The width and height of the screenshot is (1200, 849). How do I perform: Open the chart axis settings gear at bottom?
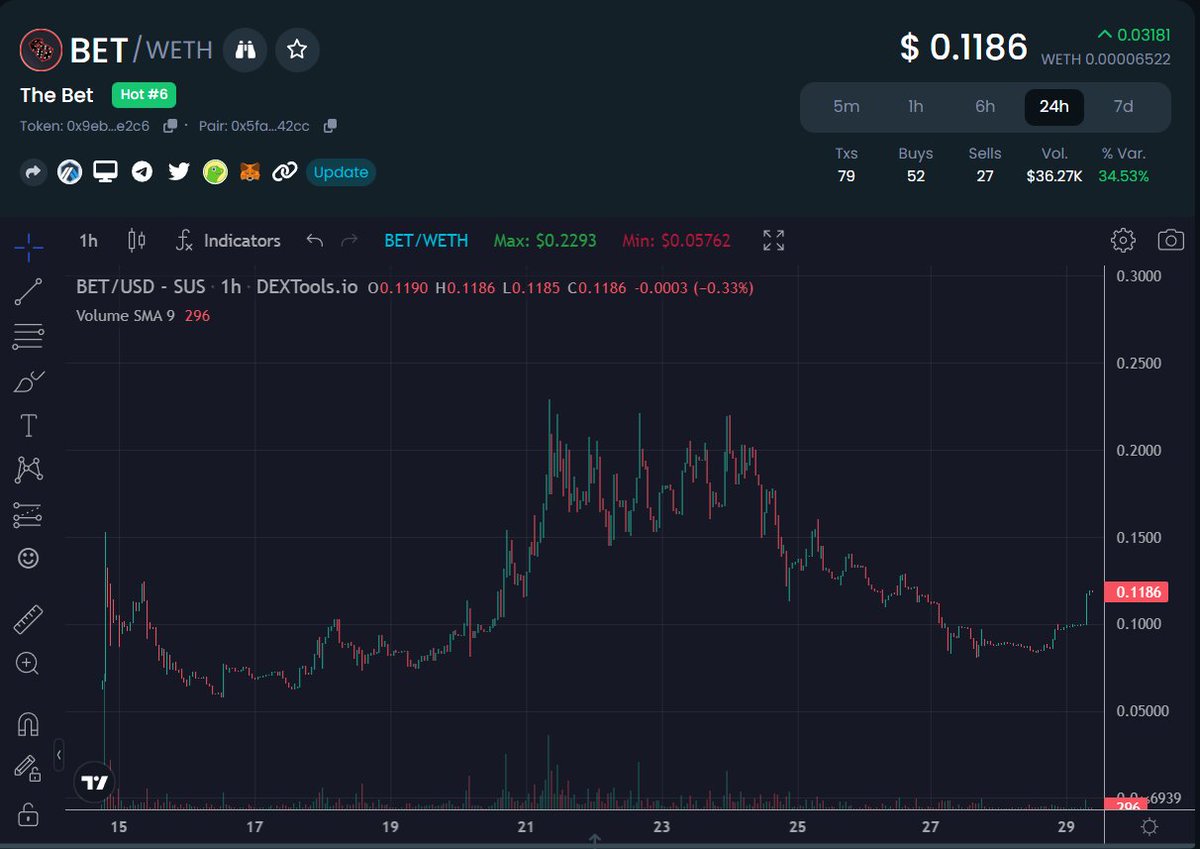(x=1149, y=827)
